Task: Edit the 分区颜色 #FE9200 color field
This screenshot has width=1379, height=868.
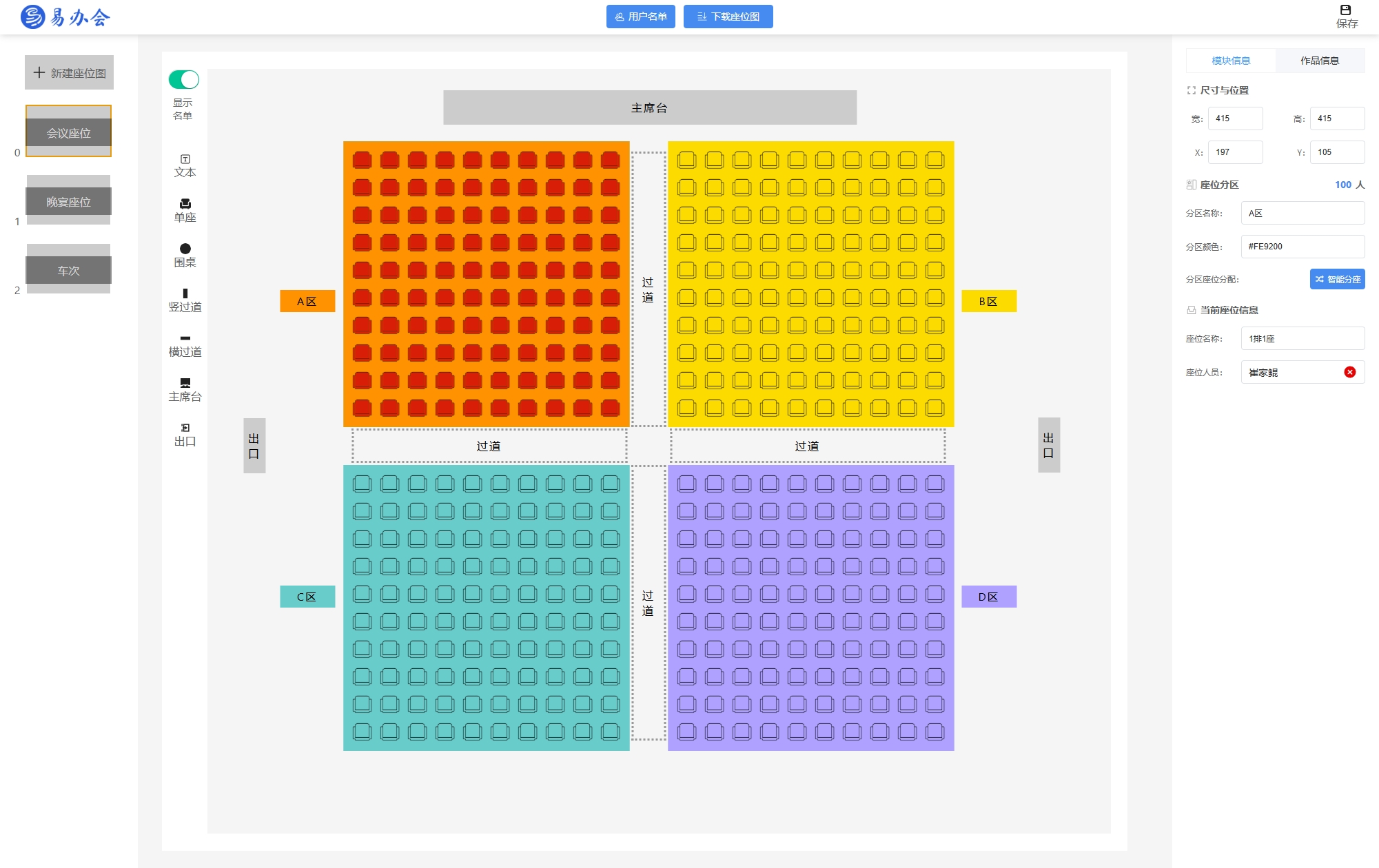Action: pyautogui.click(x=1303, y=247)
